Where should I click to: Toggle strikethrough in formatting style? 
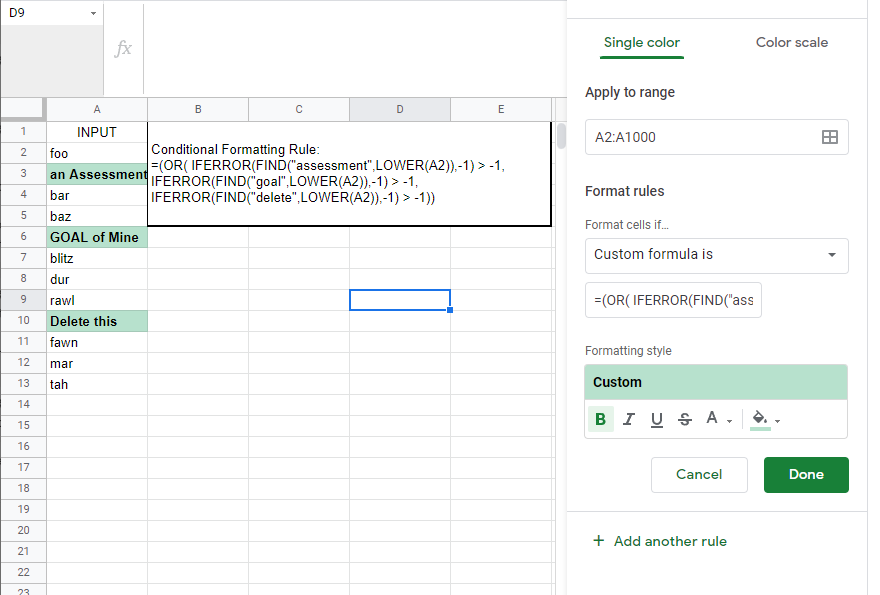pos(685,419)
